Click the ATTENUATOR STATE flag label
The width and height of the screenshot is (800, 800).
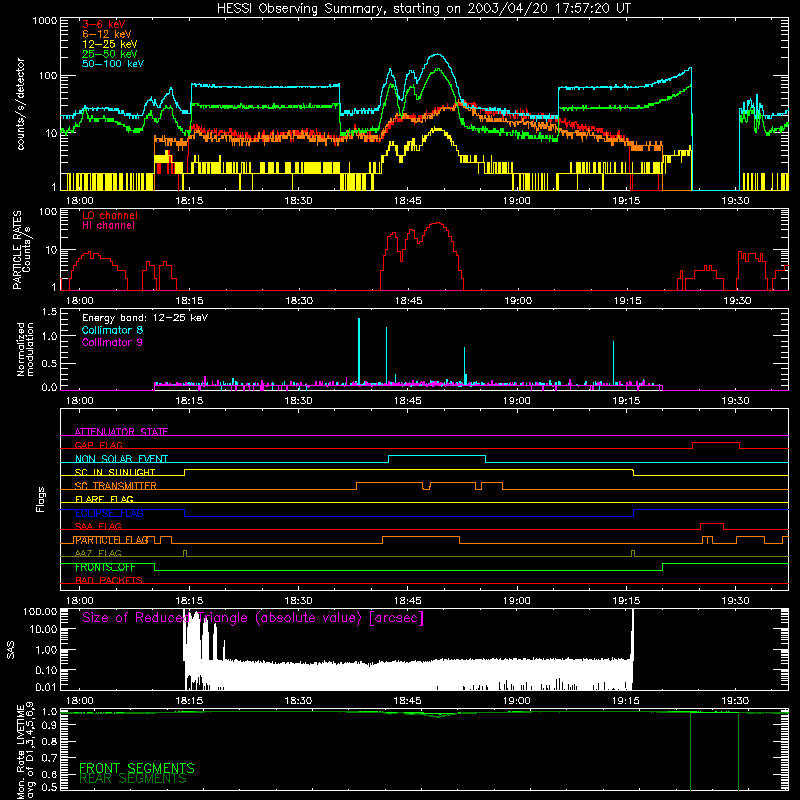click(121, 432)
